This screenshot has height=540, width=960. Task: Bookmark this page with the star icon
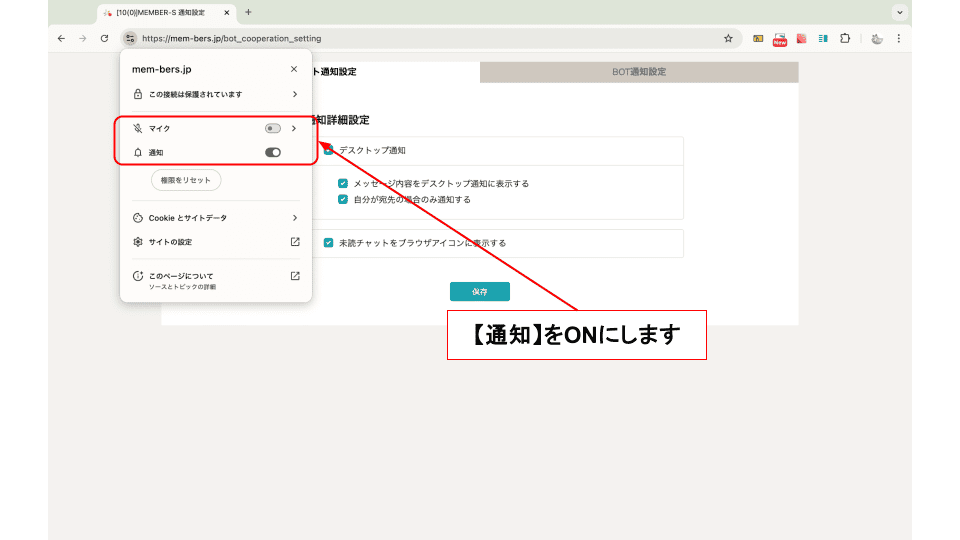point(728,38)
